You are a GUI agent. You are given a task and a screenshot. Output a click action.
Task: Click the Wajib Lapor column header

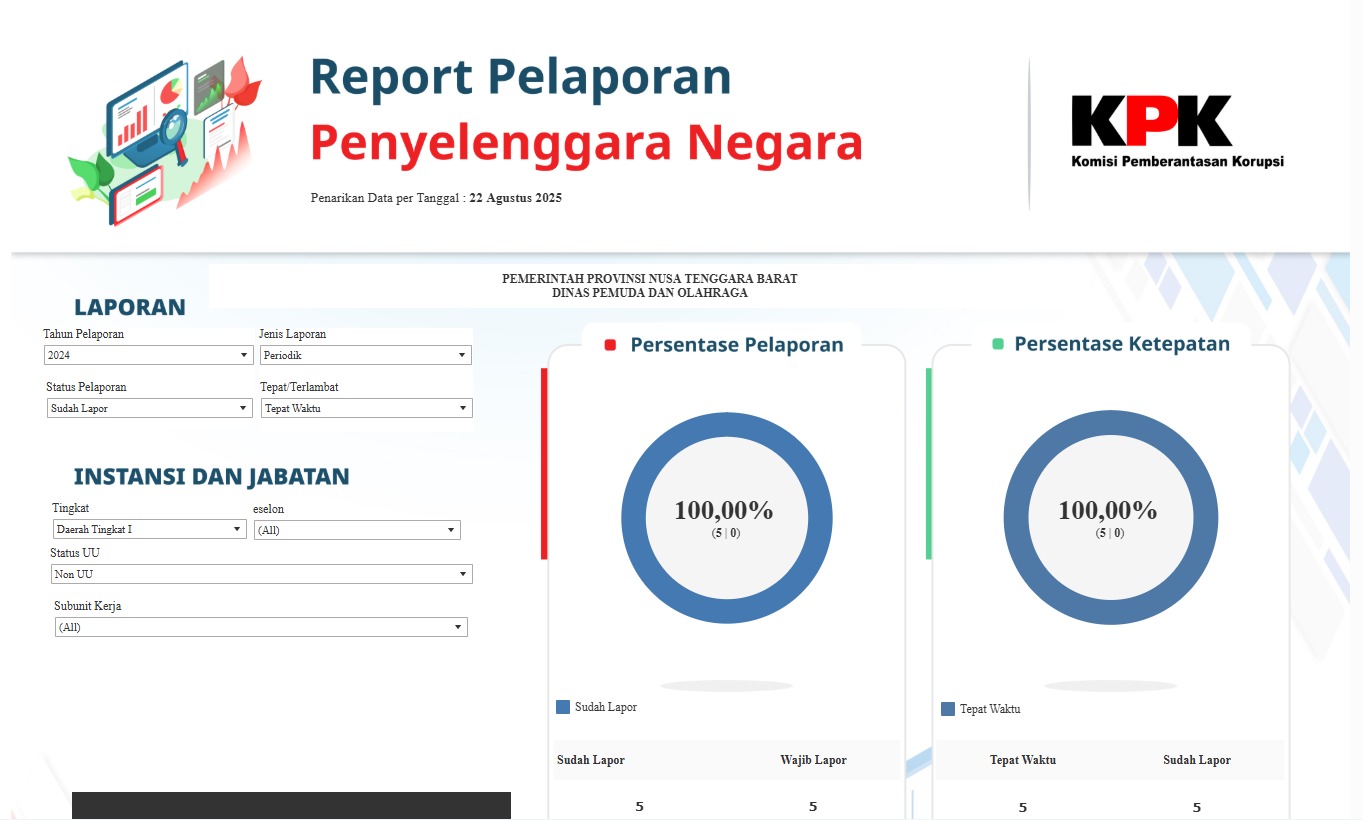813,760
